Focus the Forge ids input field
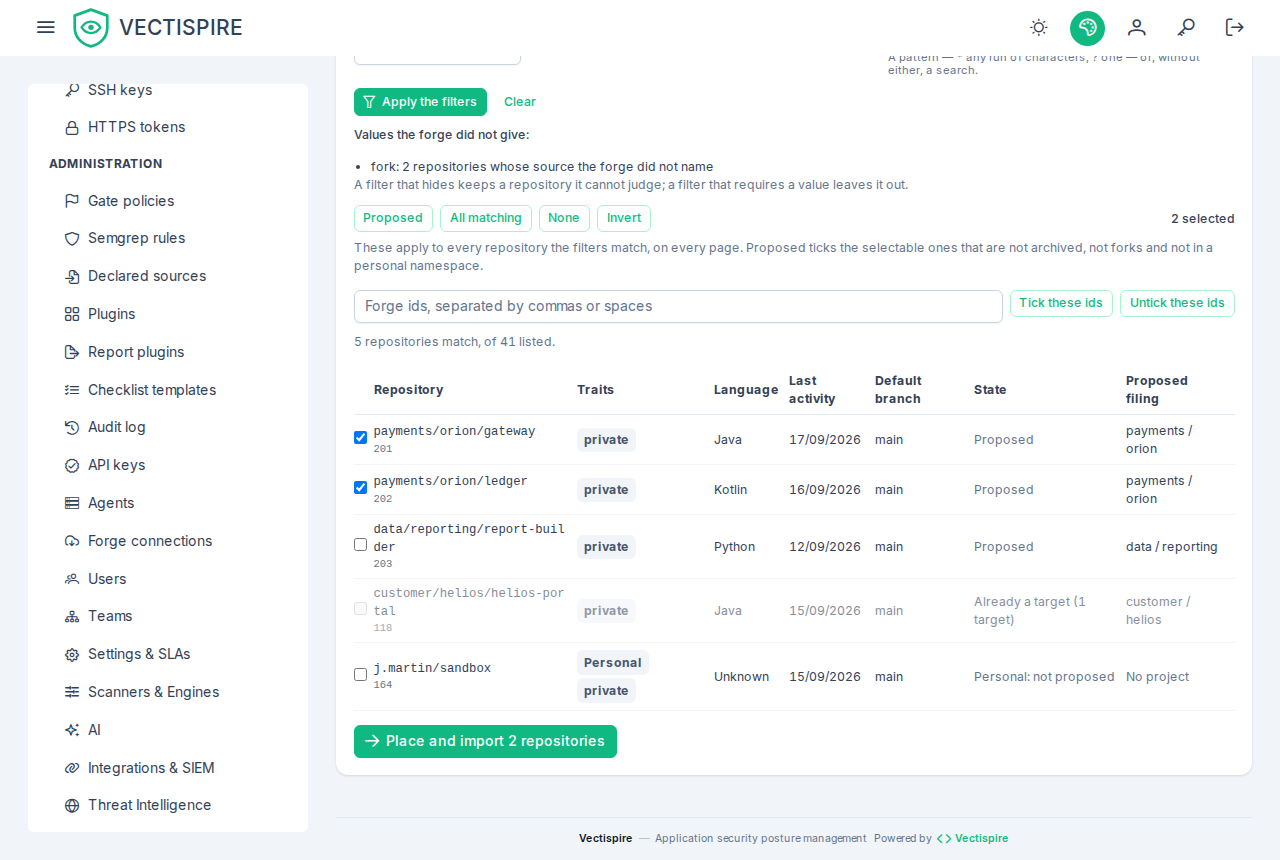Viewport: 1280px width, 860px height. (x=678, y=306)
